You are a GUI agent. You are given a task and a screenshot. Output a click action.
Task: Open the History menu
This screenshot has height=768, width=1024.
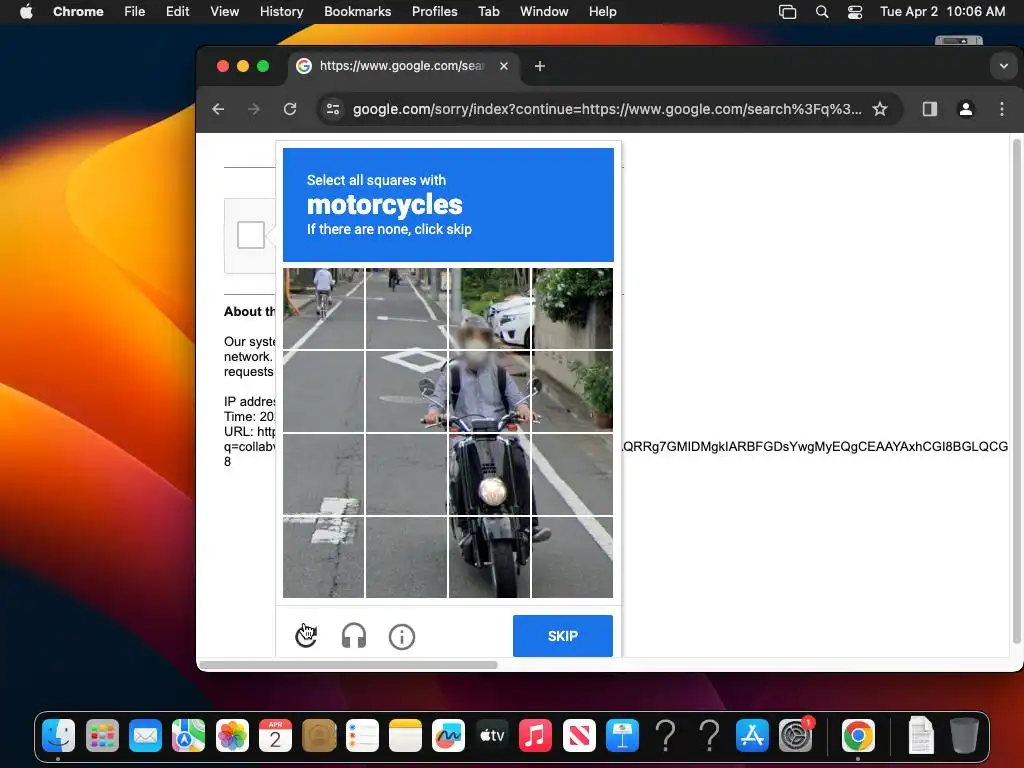[281, 11]
